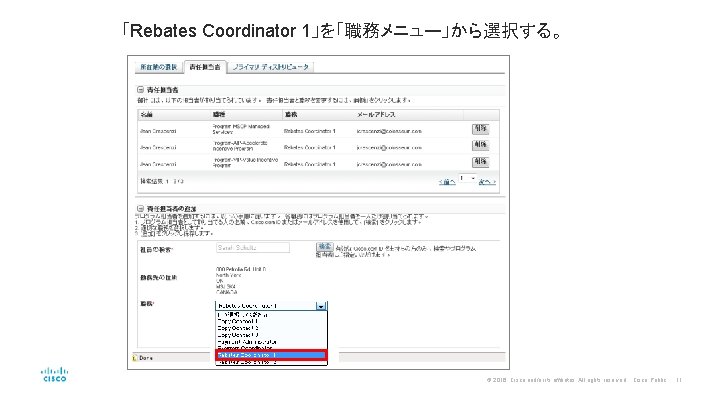Collapse the 責任担当者 section
The height and width of the screenshot is (405, 720).
pos(141,90)
